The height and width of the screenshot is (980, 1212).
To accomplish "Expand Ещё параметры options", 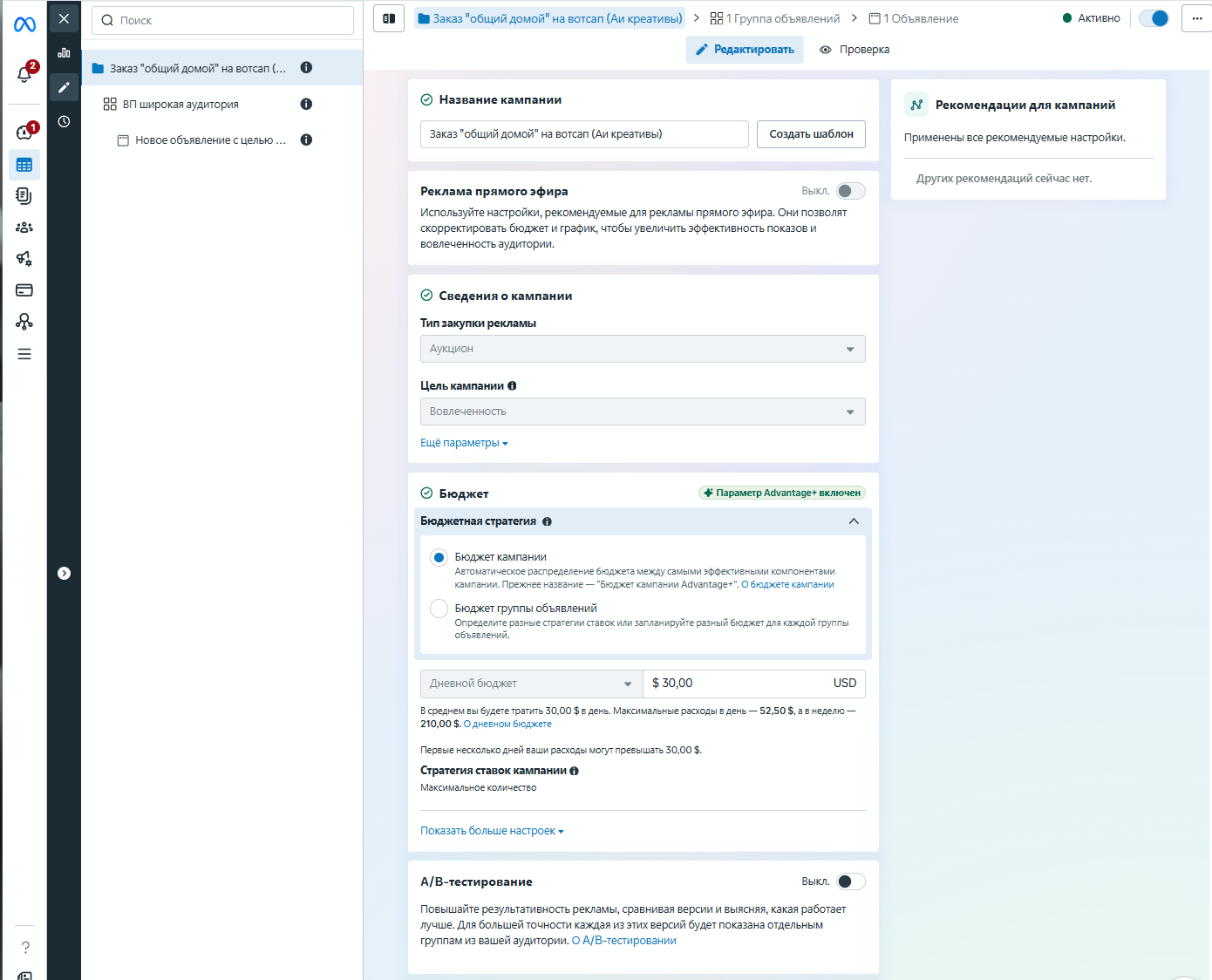I will (464, 443).
